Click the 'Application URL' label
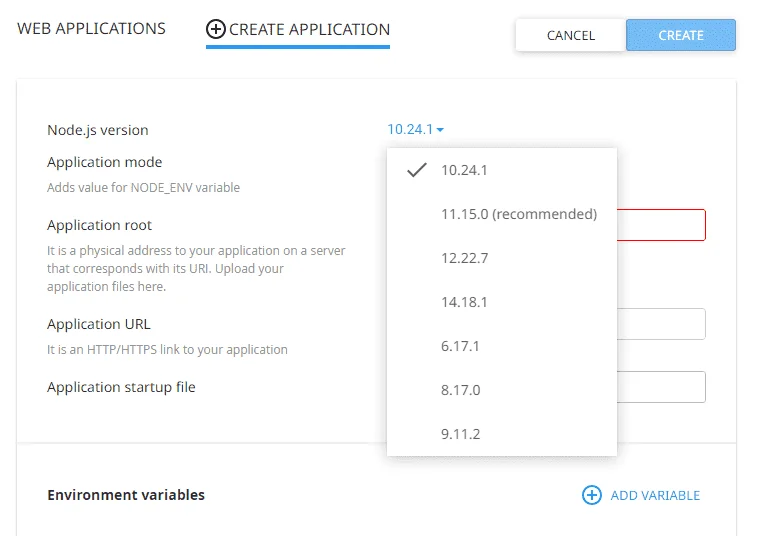The width and height of the screenshot is (758, 536). coord(99,324)
